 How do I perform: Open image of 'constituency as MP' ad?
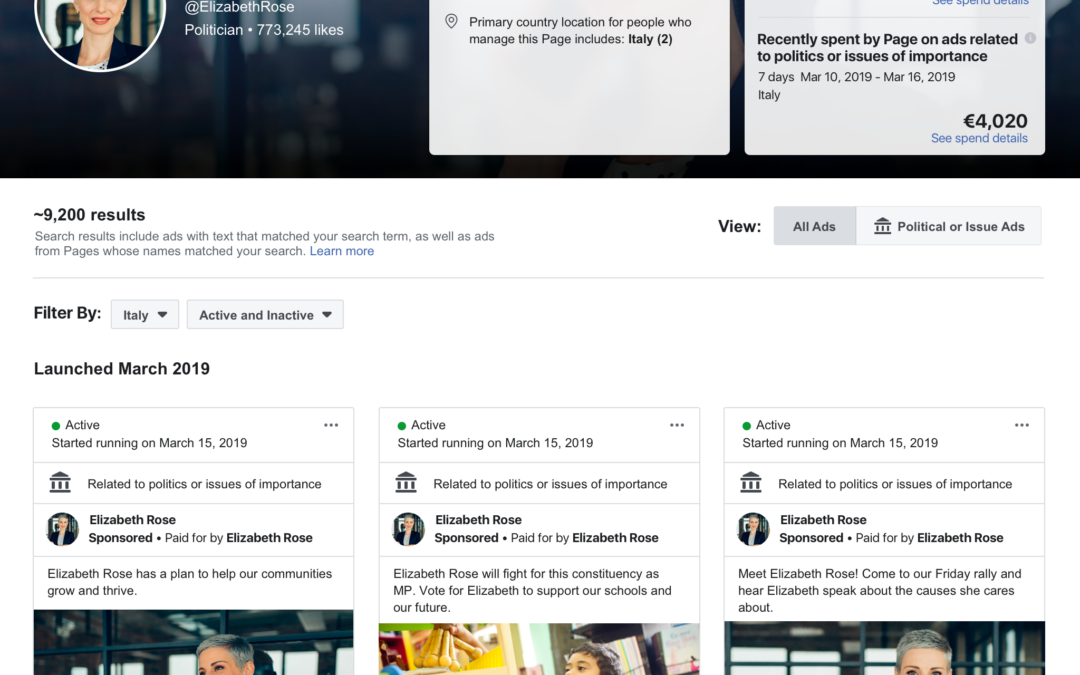[539, 649]
